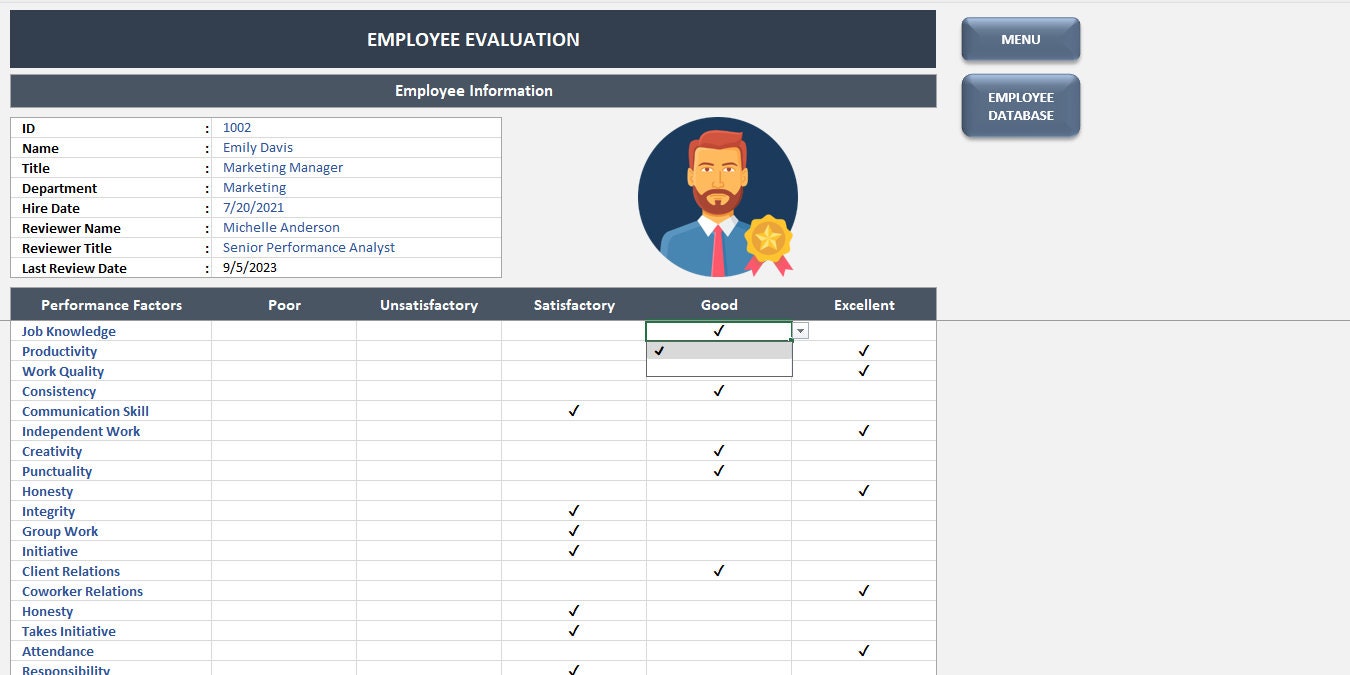Click the Client Relations row label
The height and width of the screenshot is (675, 1350).
71,571
